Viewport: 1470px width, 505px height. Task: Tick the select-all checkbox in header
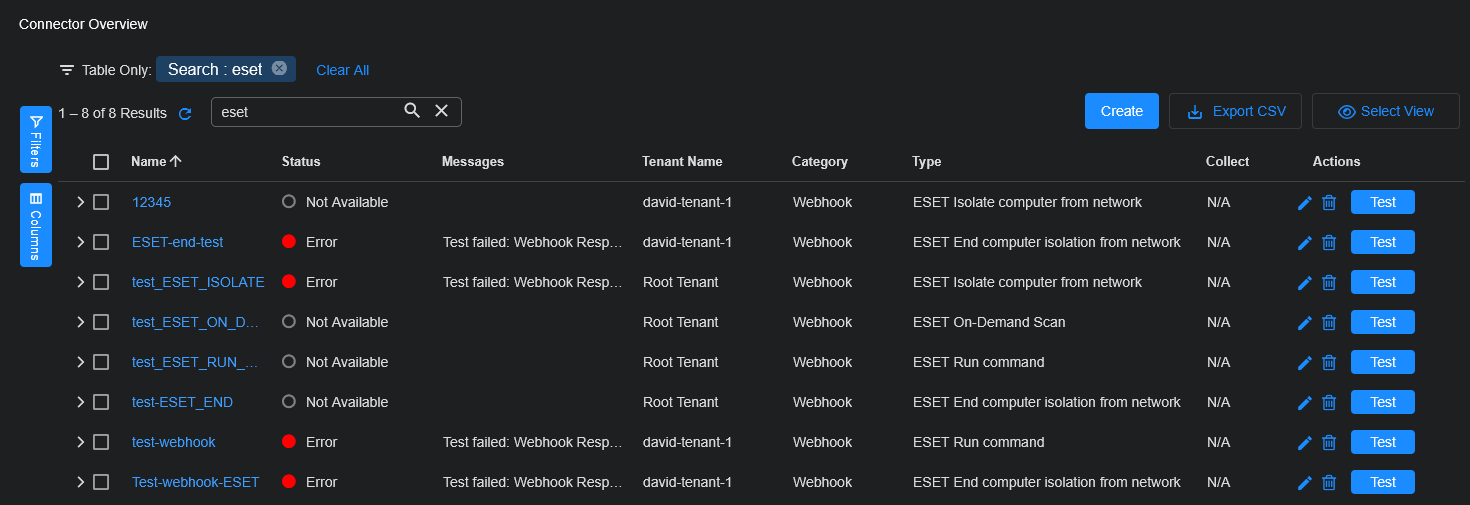tap(101, 162)
